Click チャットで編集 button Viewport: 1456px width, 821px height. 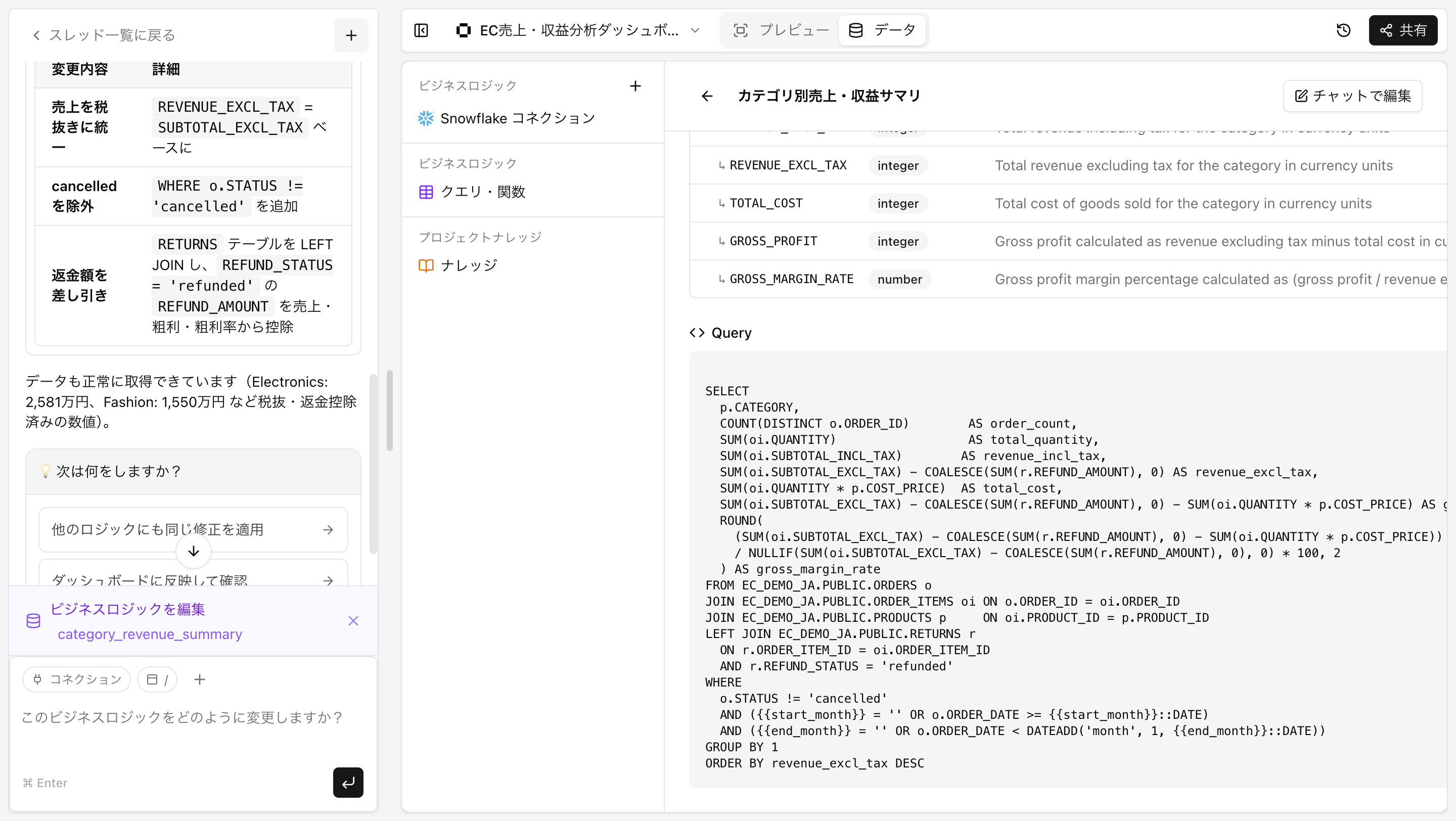(1352, 96)
